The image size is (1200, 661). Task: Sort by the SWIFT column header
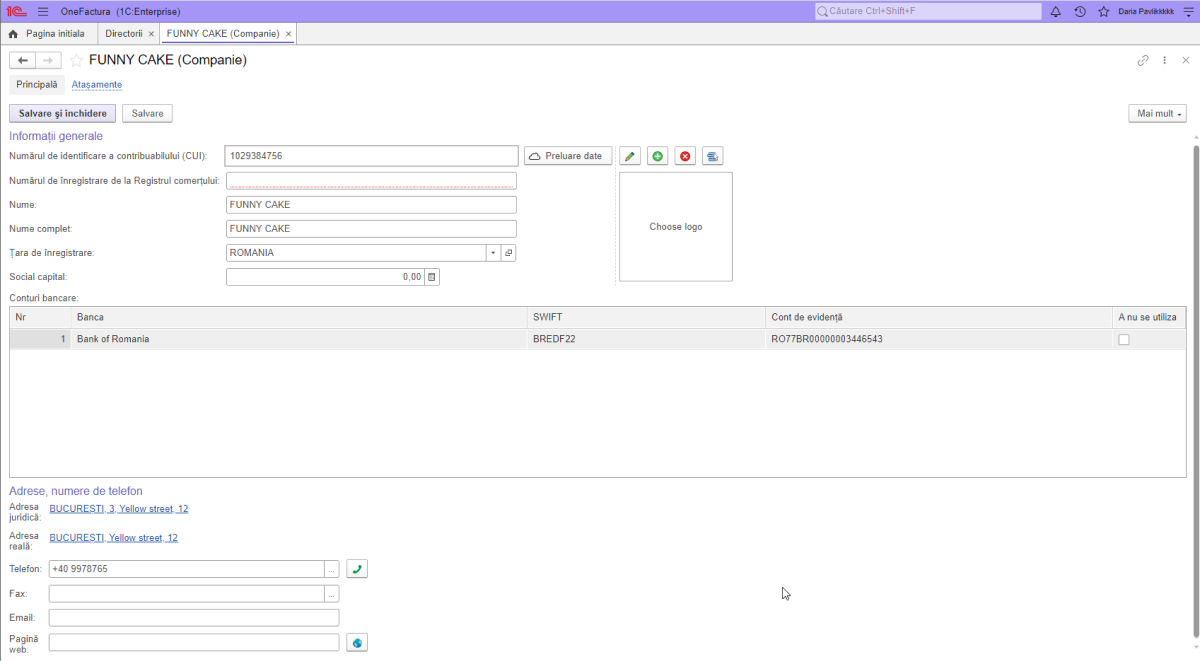click(647, 317)
